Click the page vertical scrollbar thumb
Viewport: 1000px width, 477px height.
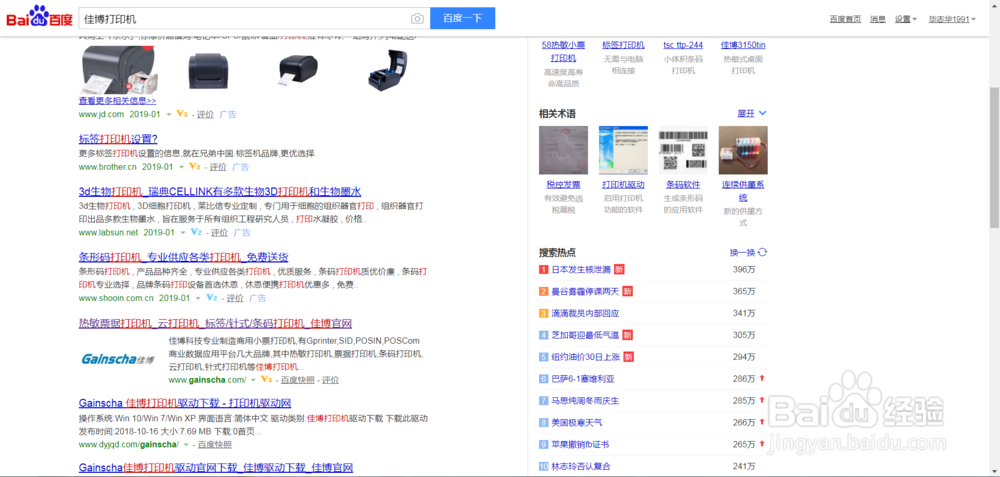(994, 158)
